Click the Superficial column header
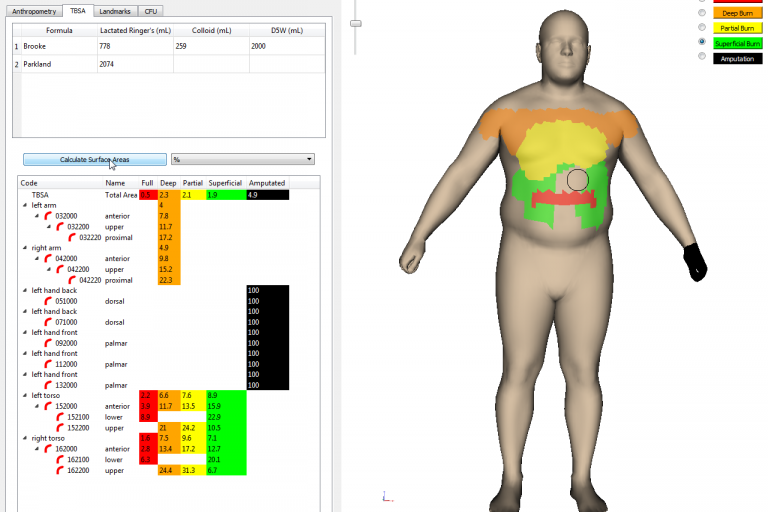 tap(225, 183)
